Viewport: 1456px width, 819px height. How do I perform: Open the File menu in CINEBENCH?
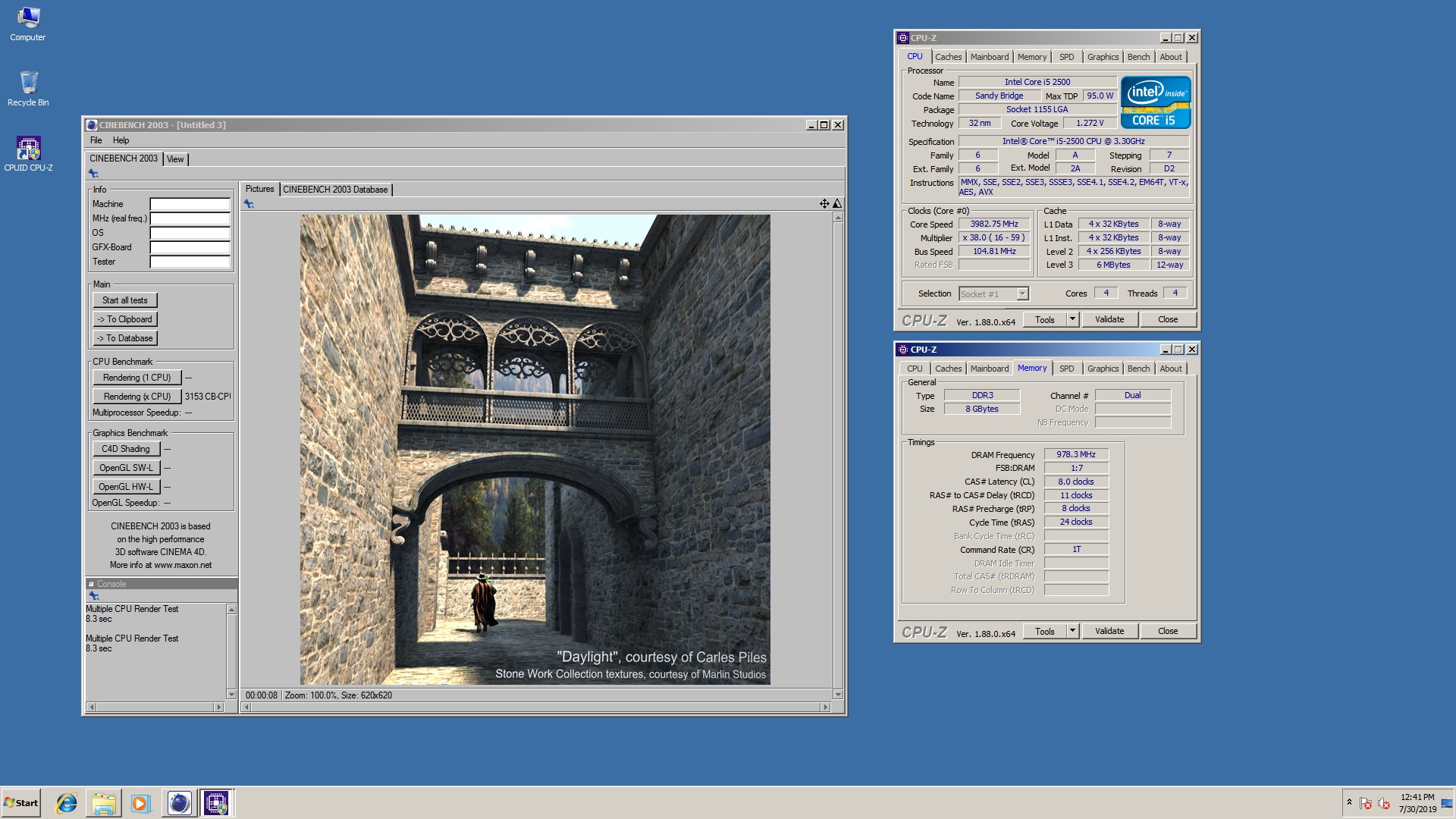coord(96,140)
